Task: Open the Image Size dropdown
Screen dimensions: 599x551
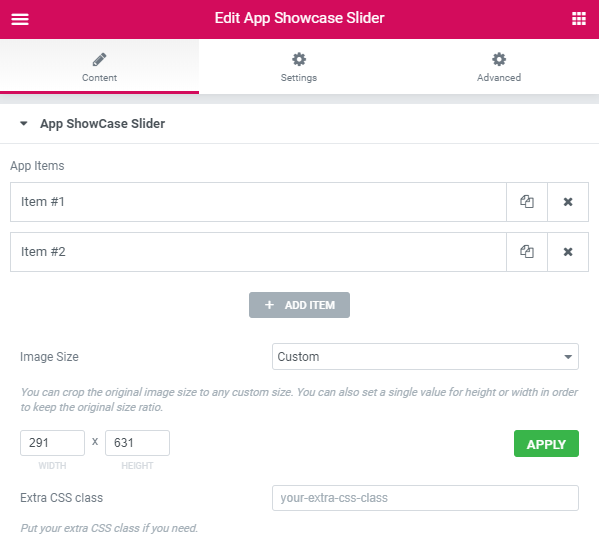Action: tap(425, 357)
